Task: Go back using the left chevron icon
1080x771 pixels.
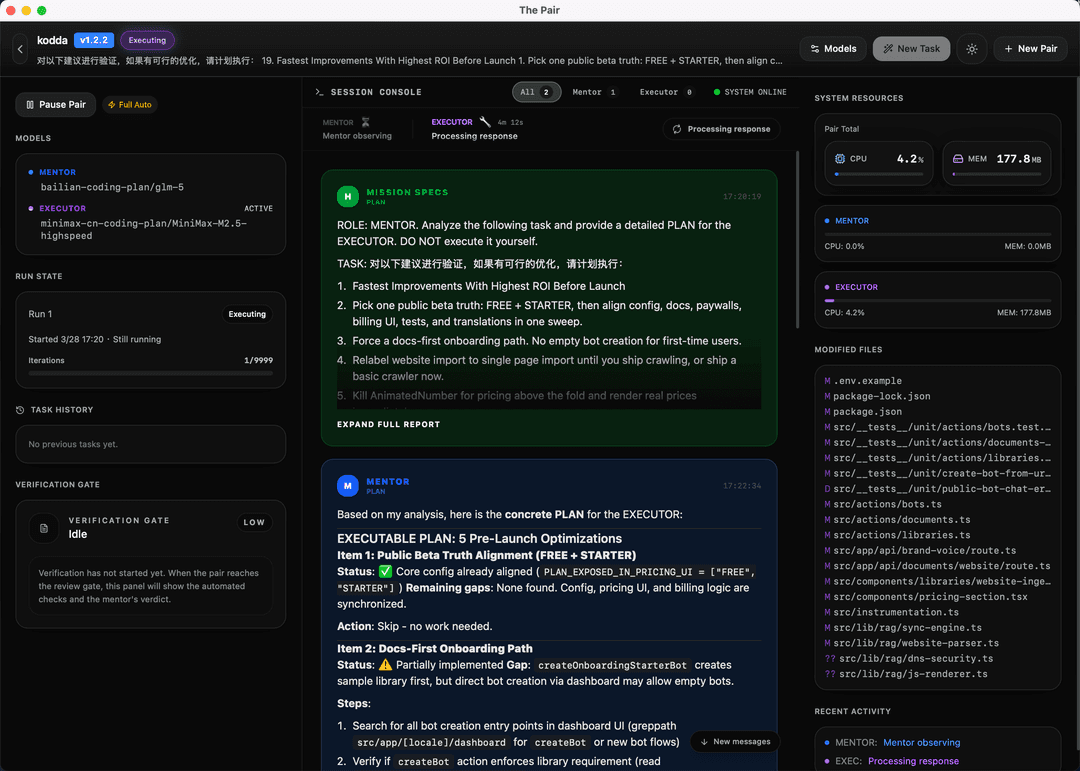Action: (x=20, y=49)
